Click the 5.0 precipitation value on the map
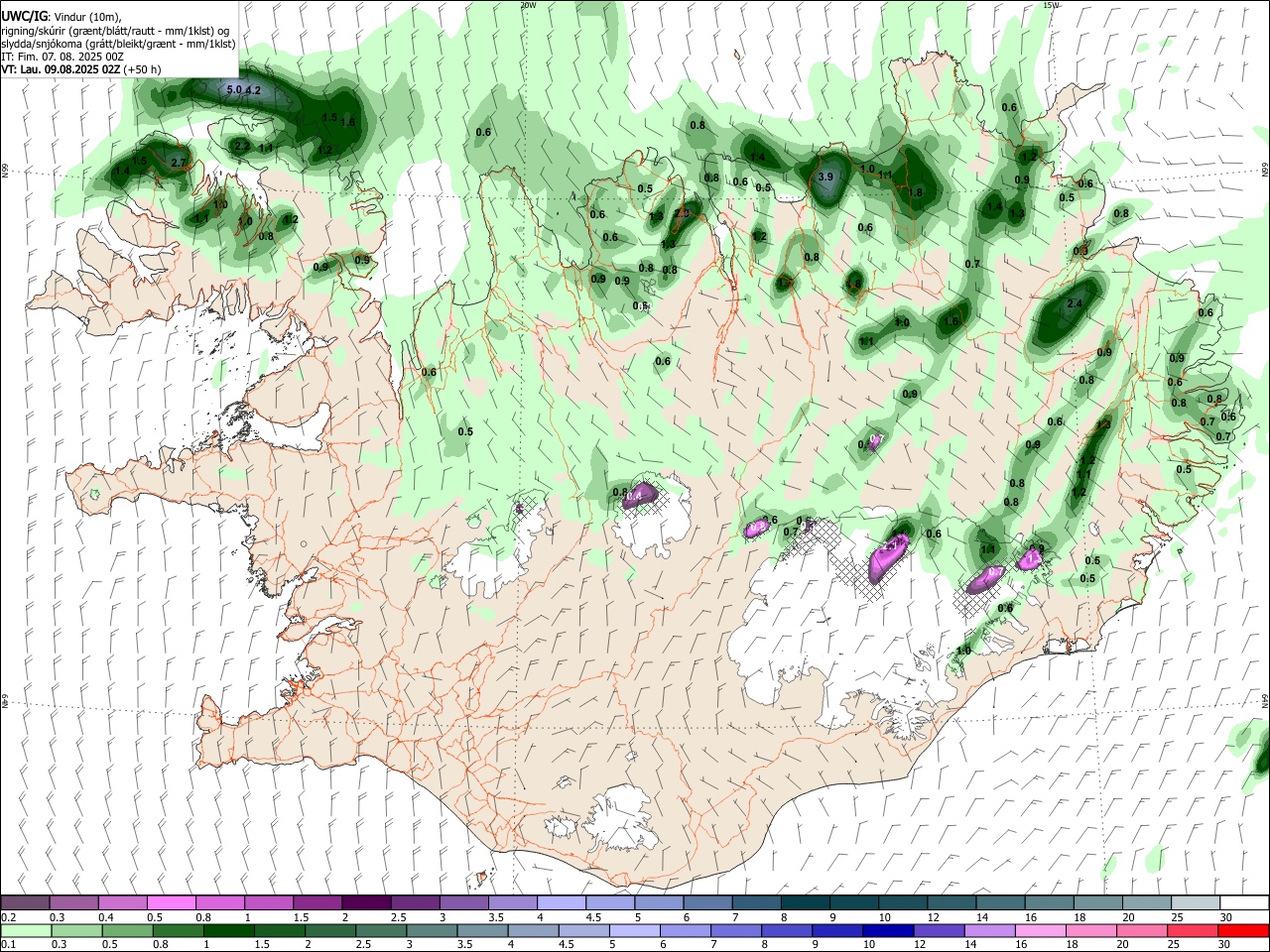 234,90
